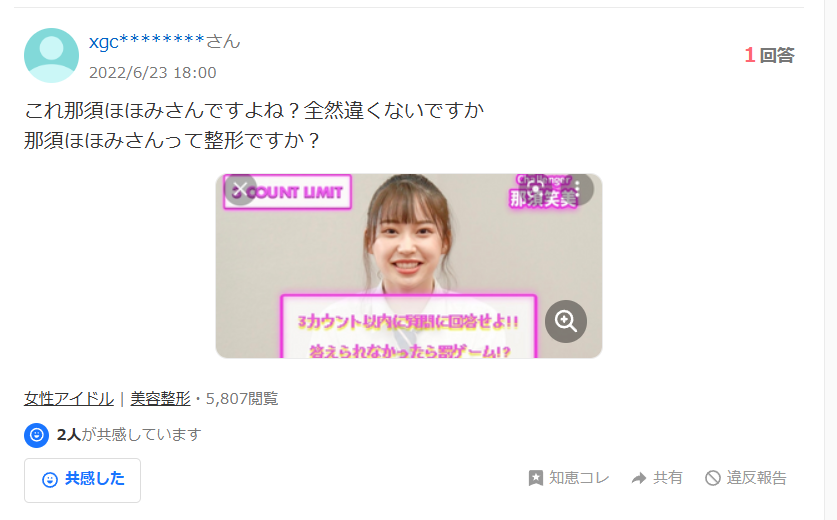Click the 知恵コレ label text
This screenshot has width=837, height=520.
click(x=579, y=478)
